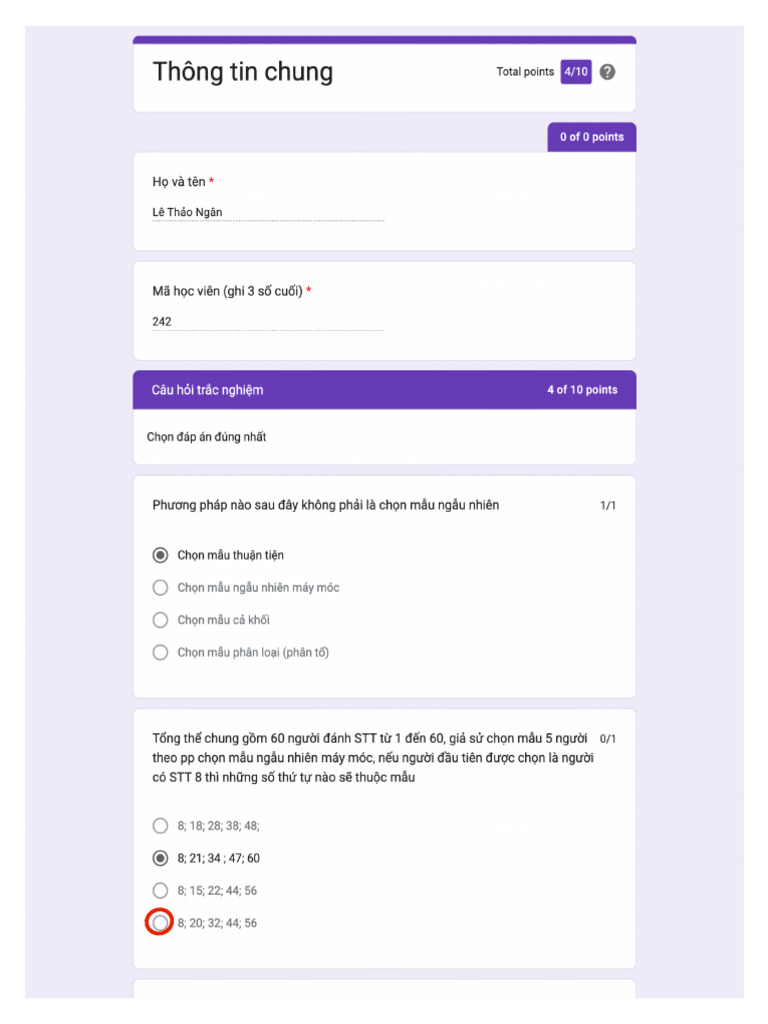
Task: Pick the answer "8; 15; 22; 44; 56"
Action: 160,890
